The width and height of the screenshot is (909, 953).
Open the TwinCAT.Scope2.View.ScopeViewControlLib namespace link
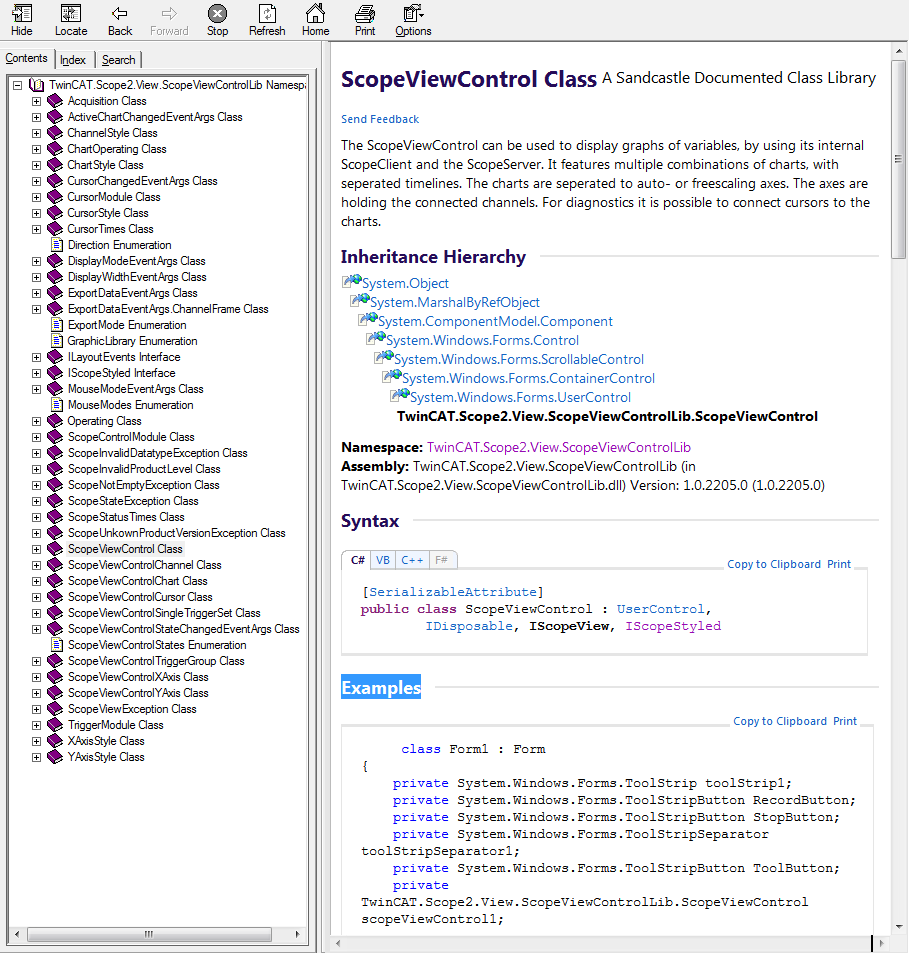[558, 447]
